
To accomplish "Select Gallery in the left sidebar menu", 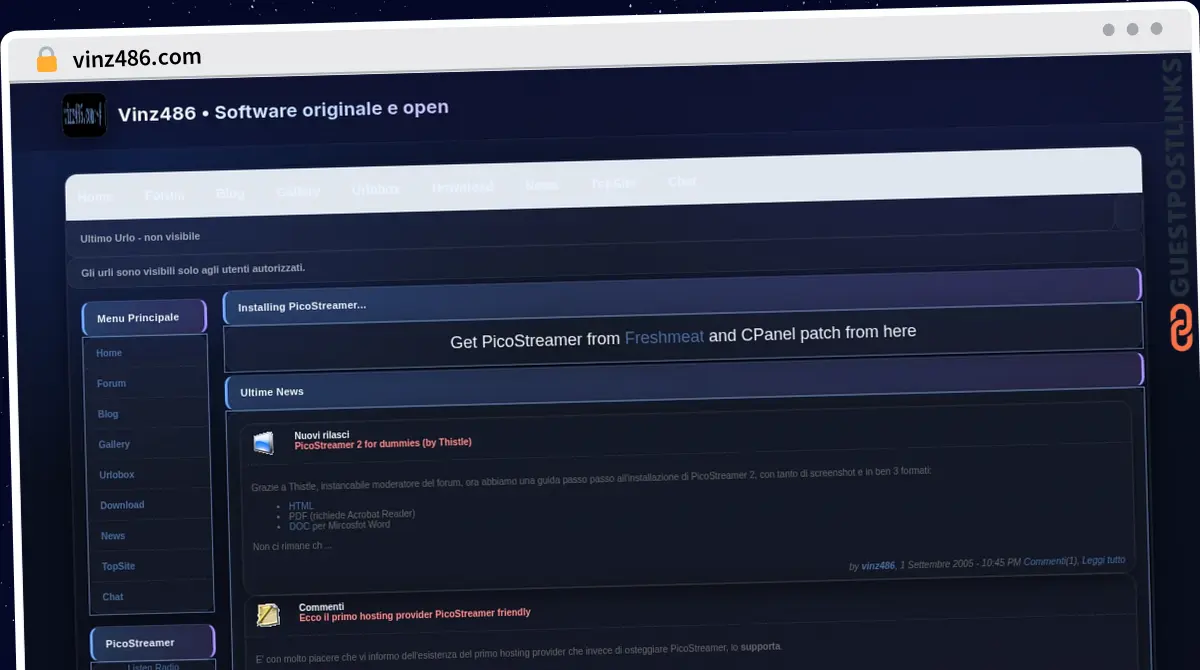I will click(x=114, y=444).
